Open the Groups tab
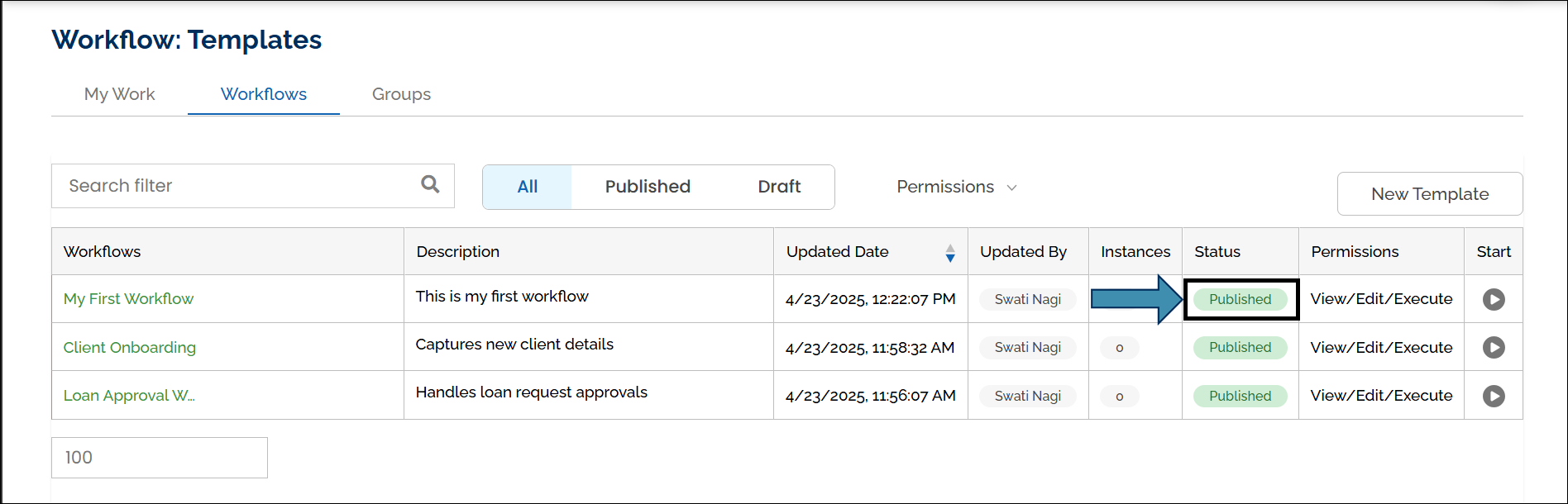1568x504 pixels. [x=401, y=94]
